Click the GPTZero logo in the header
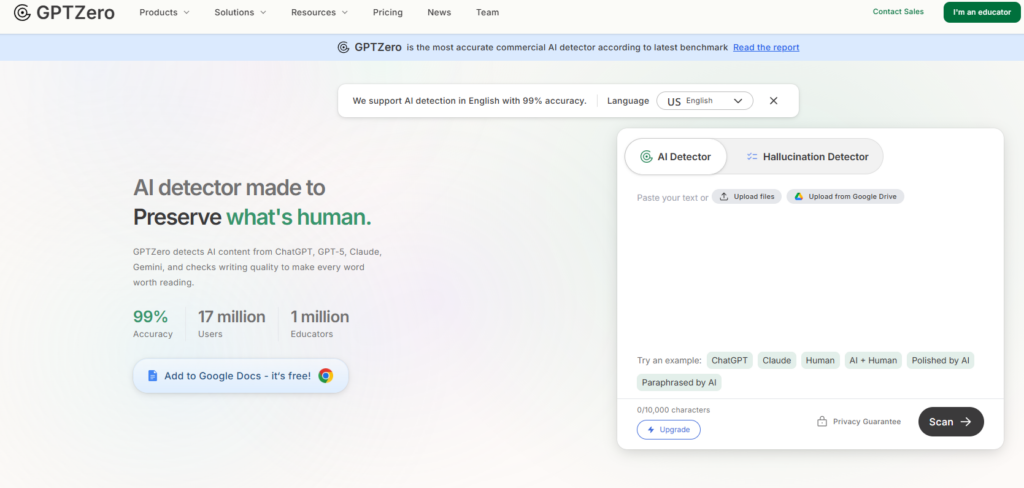Screen dimensions: 1024x488 pyautogui.click(x=64, y=12)
